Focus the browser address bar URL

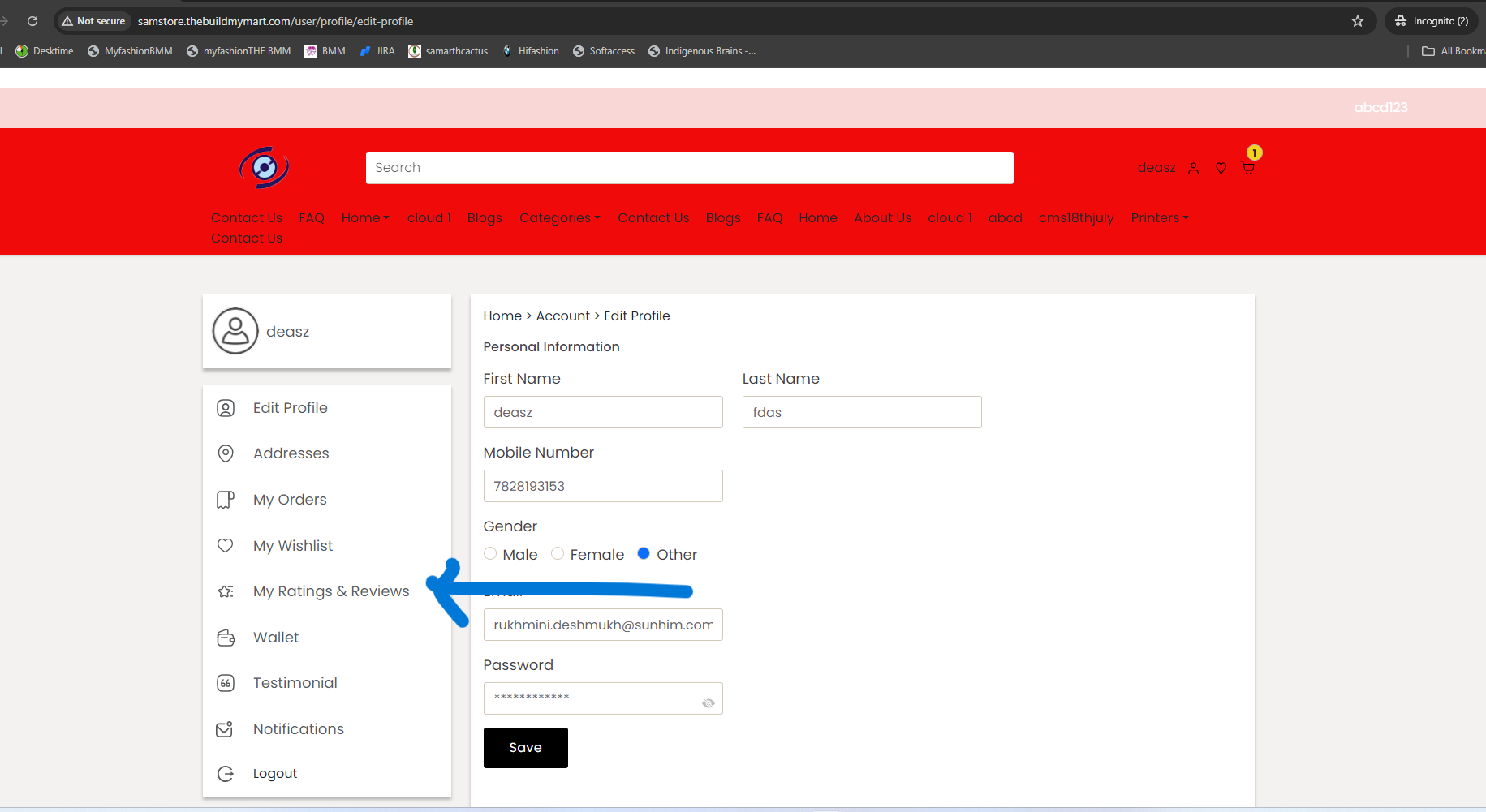coord(275,21)
